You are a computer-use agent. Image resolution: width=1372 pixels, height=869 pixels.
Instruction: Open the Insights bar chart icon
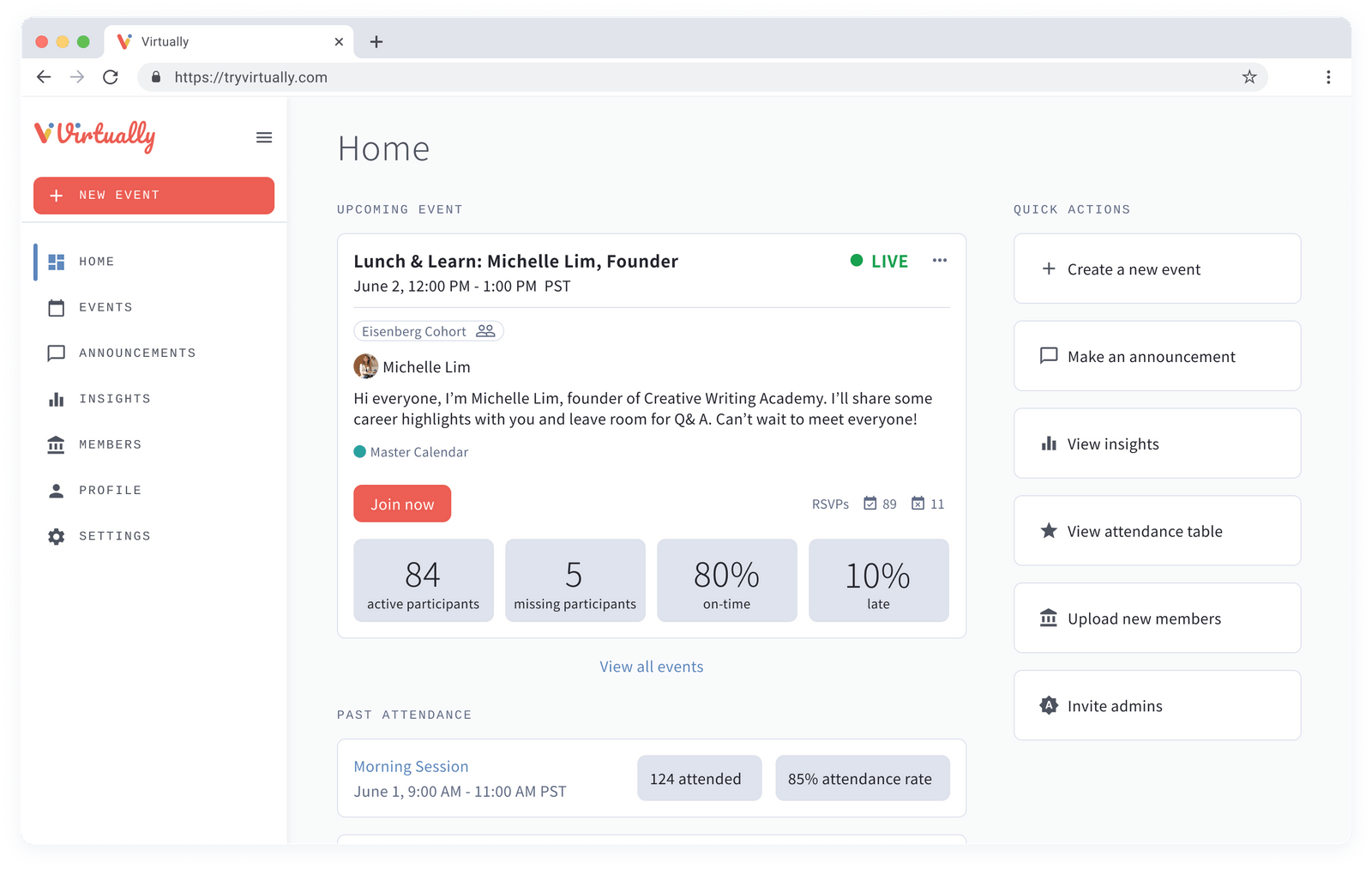click(57, 398)
